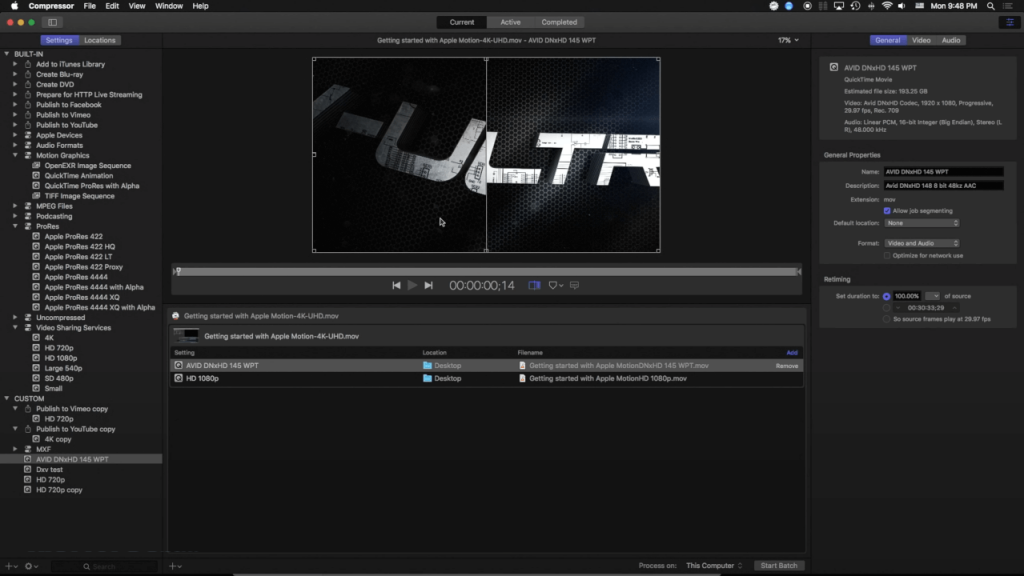Switch to the Active tab

tap(510, 22)
